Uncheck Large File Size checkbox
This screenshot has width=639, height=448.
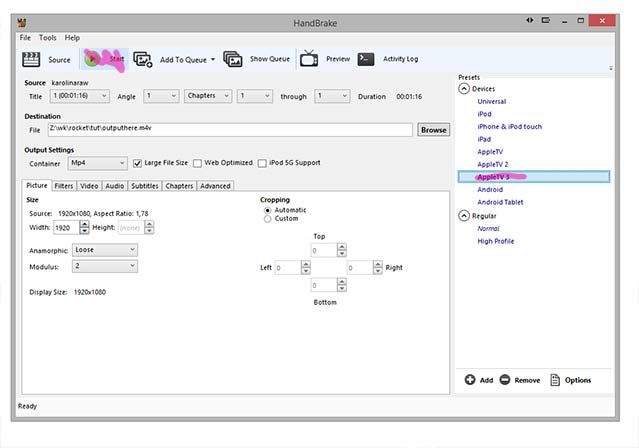tap(137, 163)
